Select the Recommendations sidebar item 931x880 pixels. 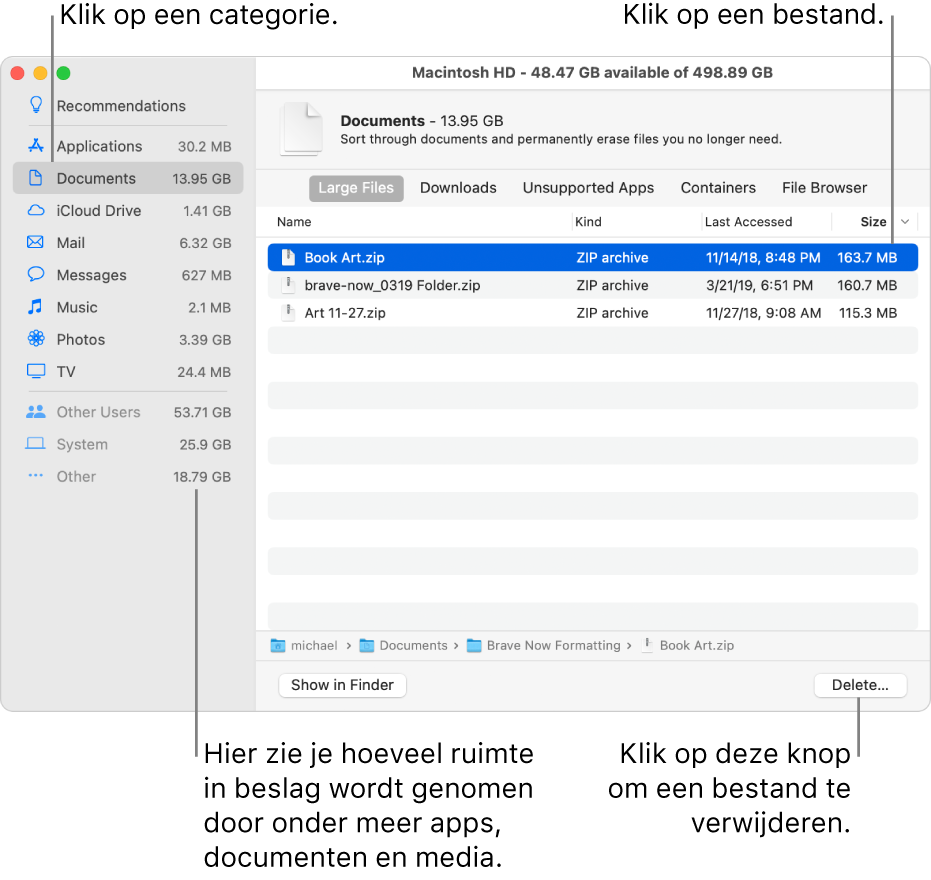121,106
